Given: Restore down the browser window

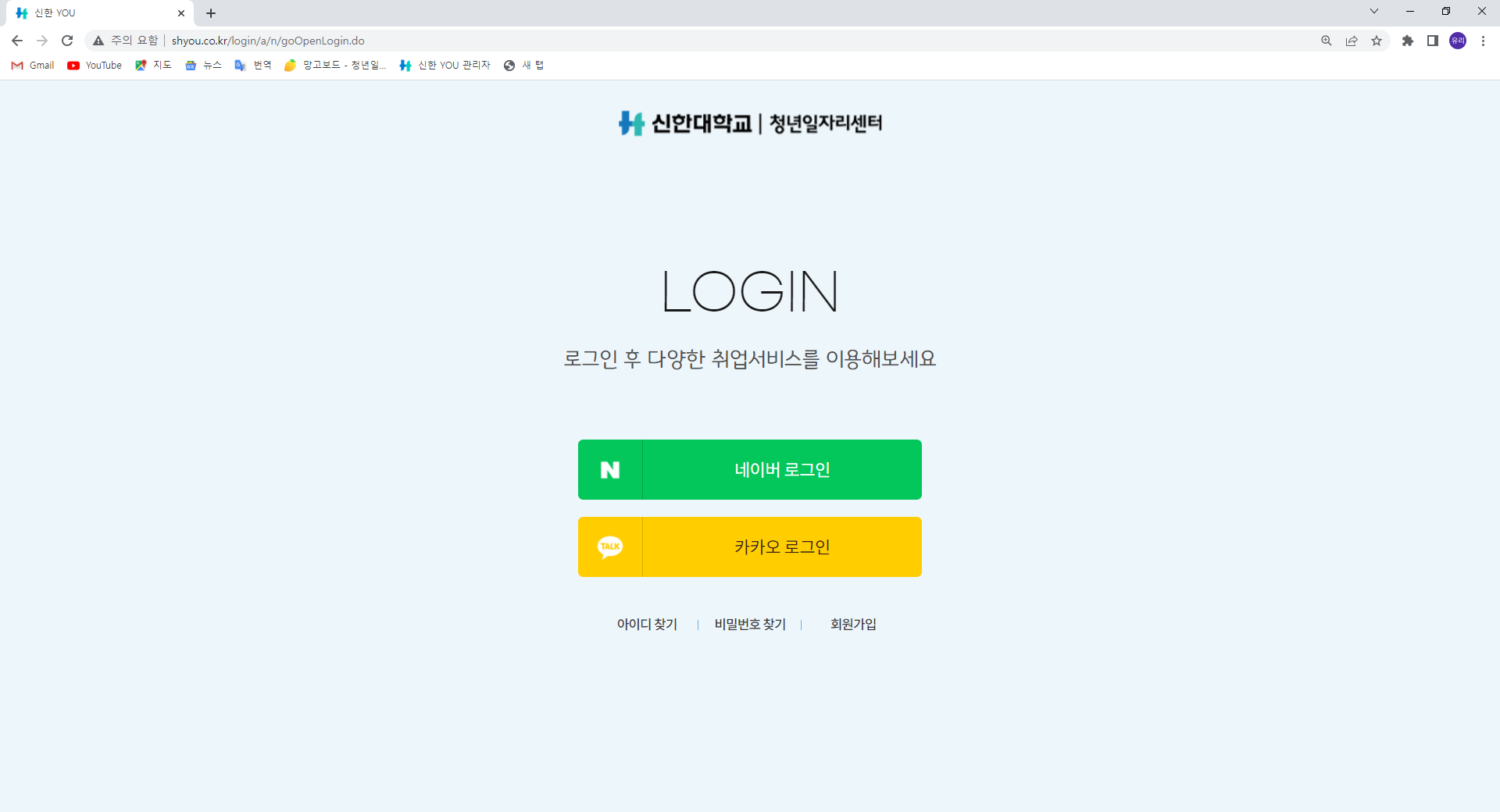Looking at the screenshot, I should pos(1446,11).
